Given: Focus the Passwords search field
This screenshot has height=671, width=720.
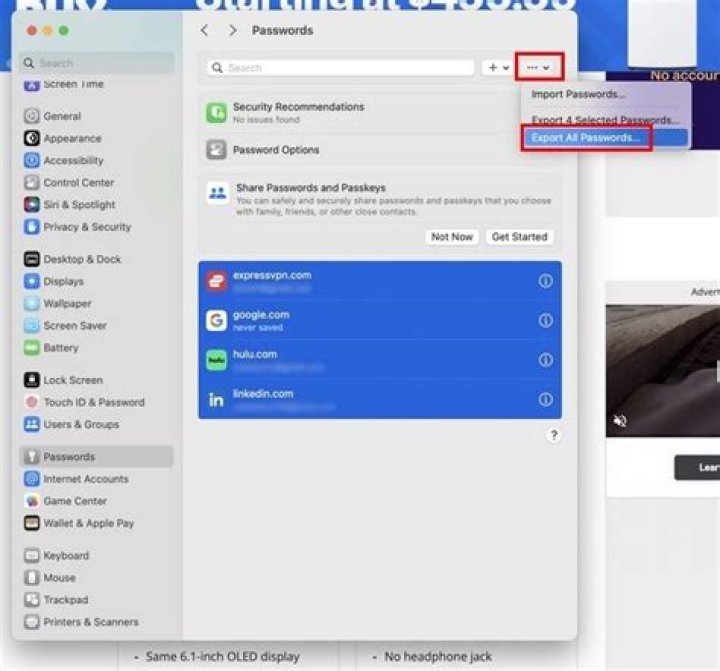Looking at the screenshot, I should (341, 68).
